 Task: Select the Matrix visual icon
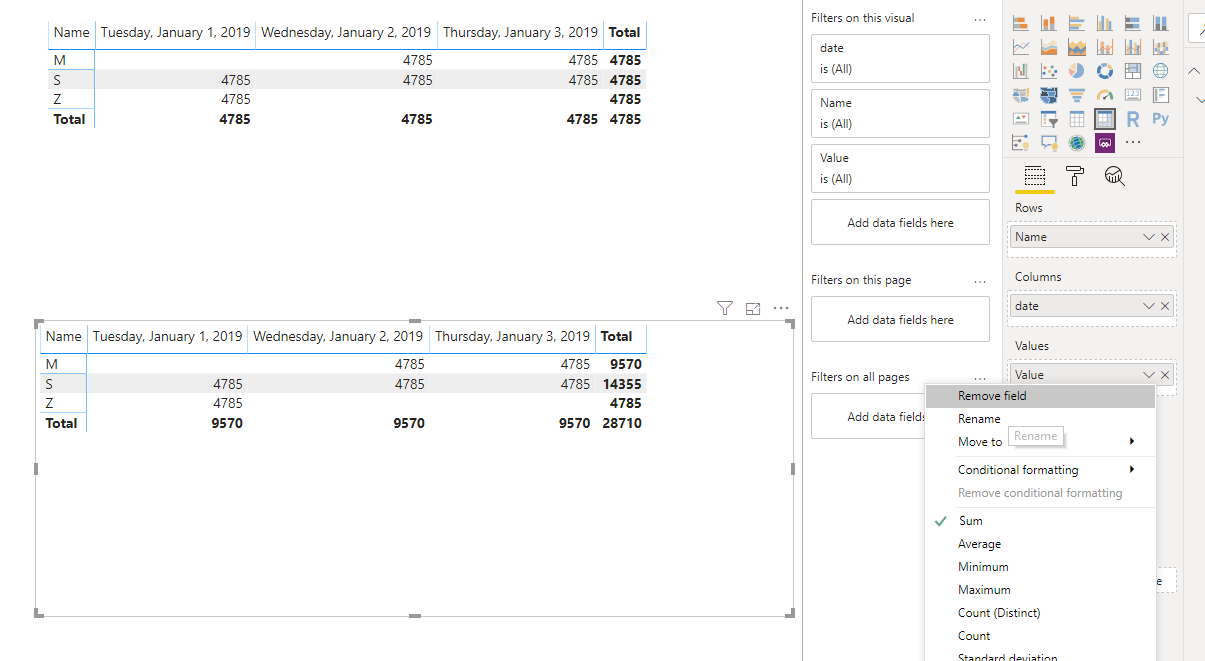pyautogui.click(x=1105, y=119)
